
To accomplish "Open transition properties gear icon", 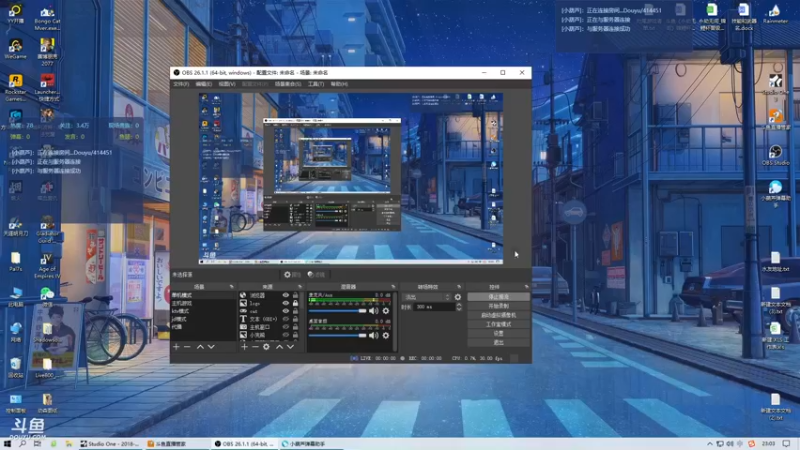I will (458, 297).
